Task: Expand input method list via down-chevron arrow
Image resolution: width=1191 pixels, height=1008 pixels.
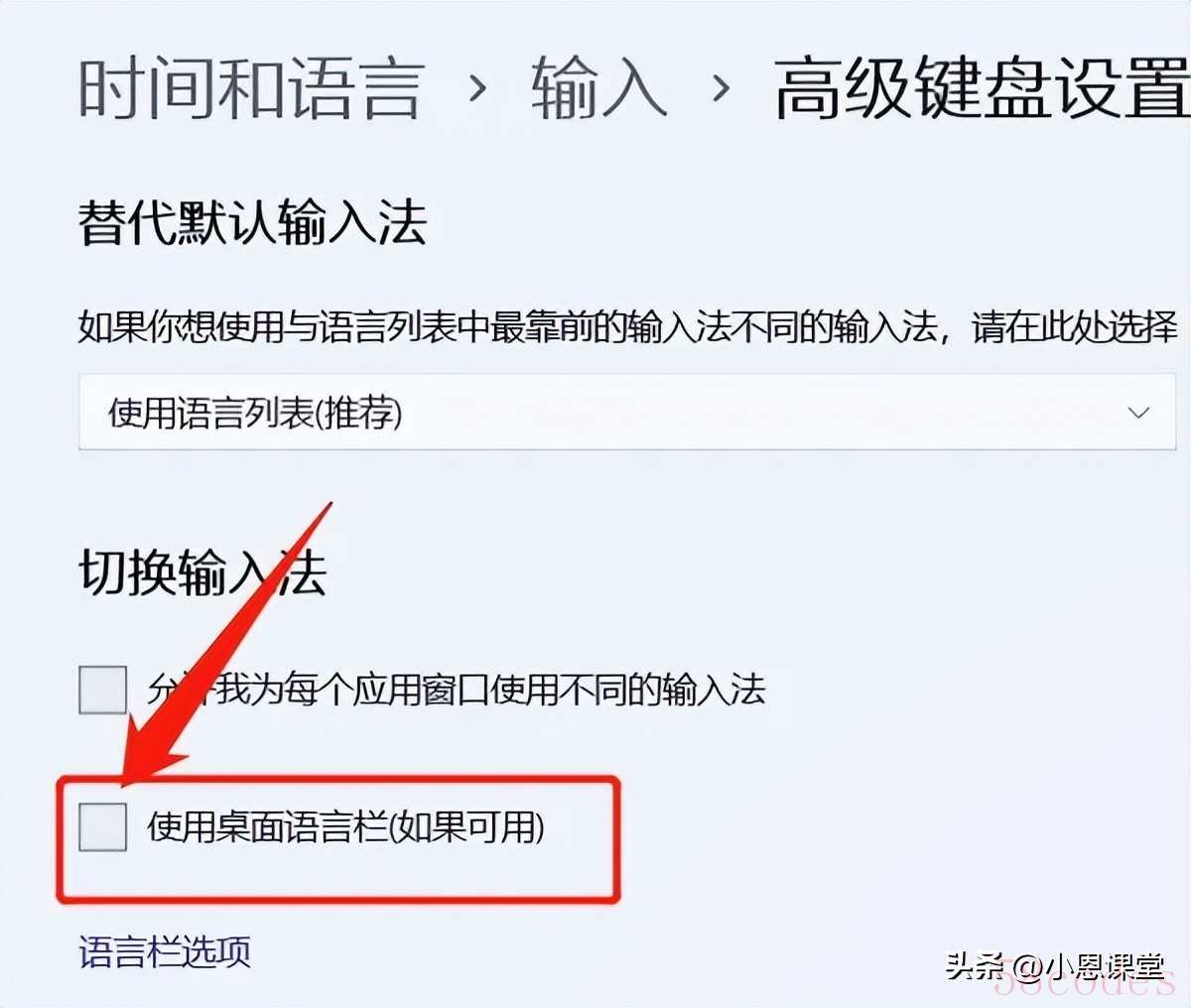Action: [1138, 412]
